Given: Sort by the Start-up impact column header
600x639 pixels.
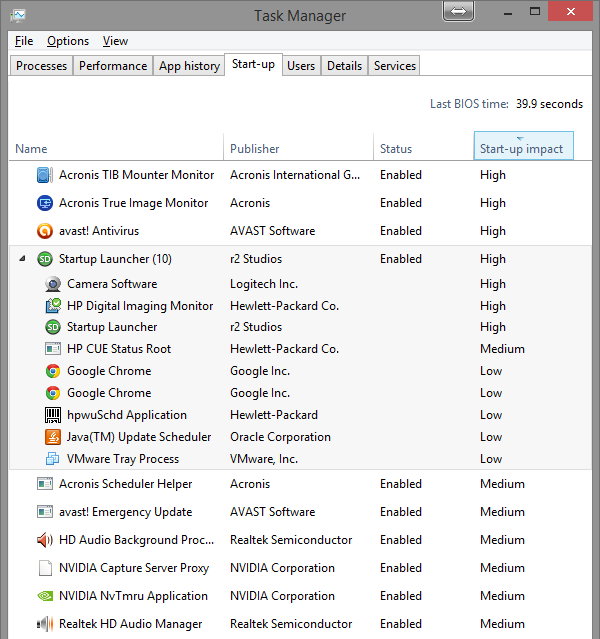Looking at the screenshot, I should pos(524,146).
